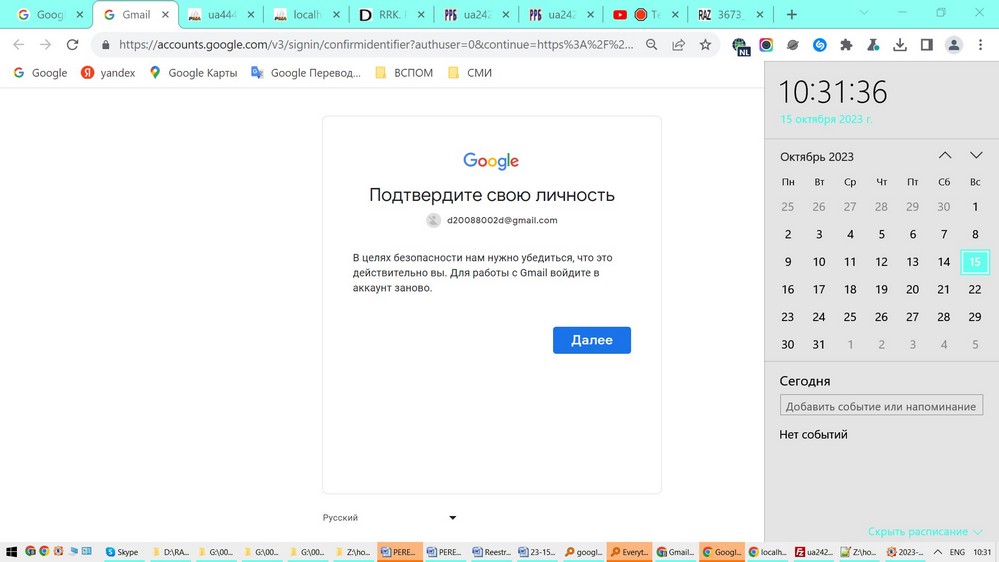Open Chrome Labs flask icon

pos(873,45)
